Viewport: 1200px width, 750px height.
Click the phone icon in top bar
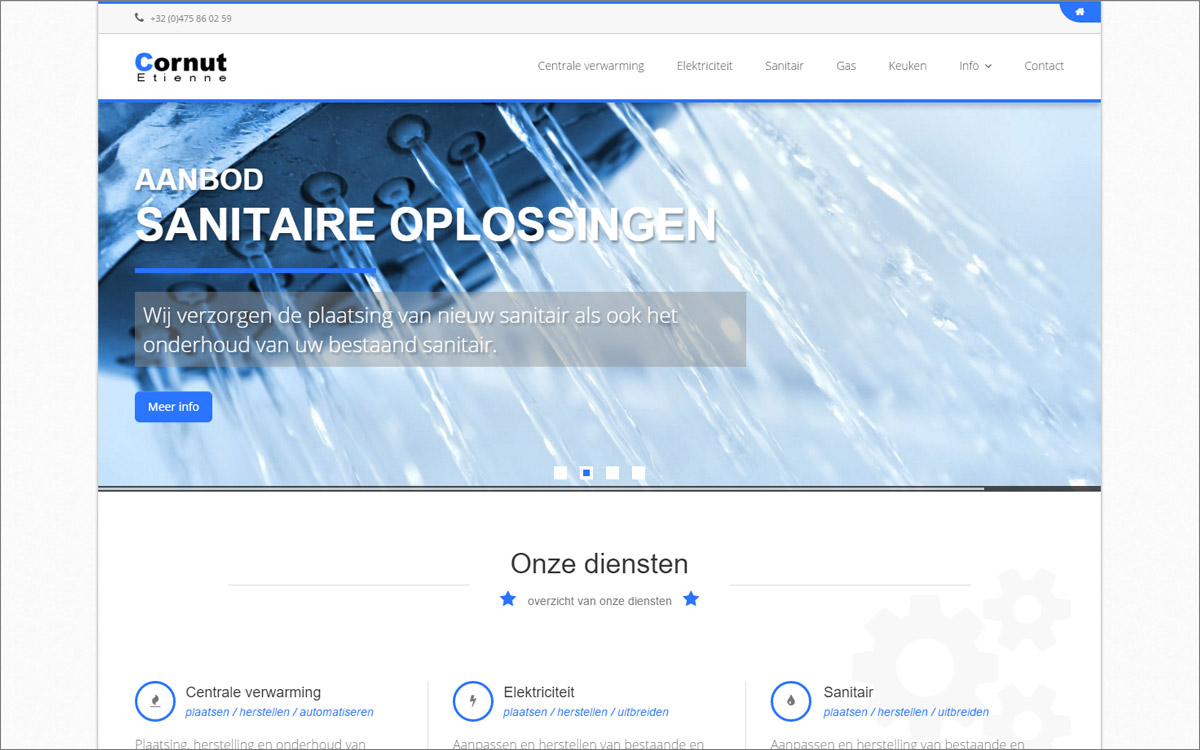pos(139,18)
